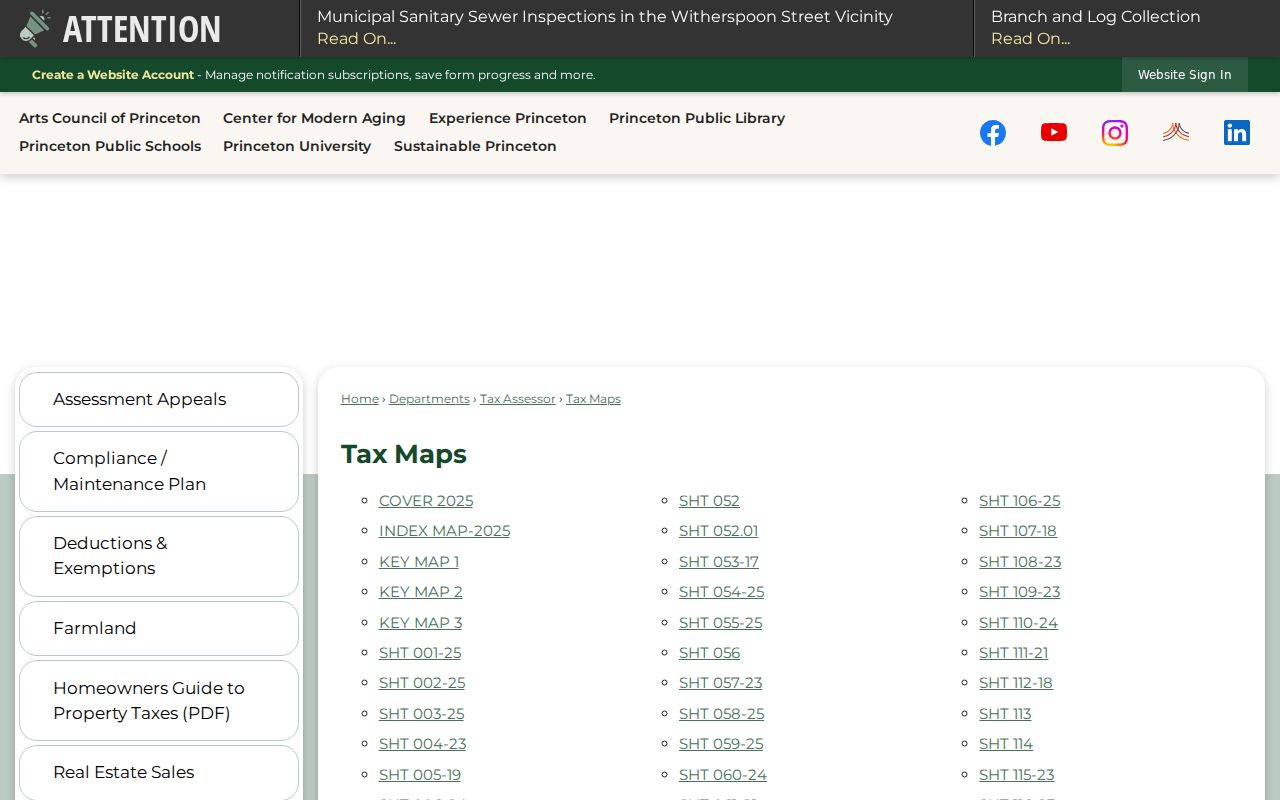The image size is (1280, 800).
Task: Select Compliance / Maintenance Plan sidebar item
Action: click(x=159, y=471)
